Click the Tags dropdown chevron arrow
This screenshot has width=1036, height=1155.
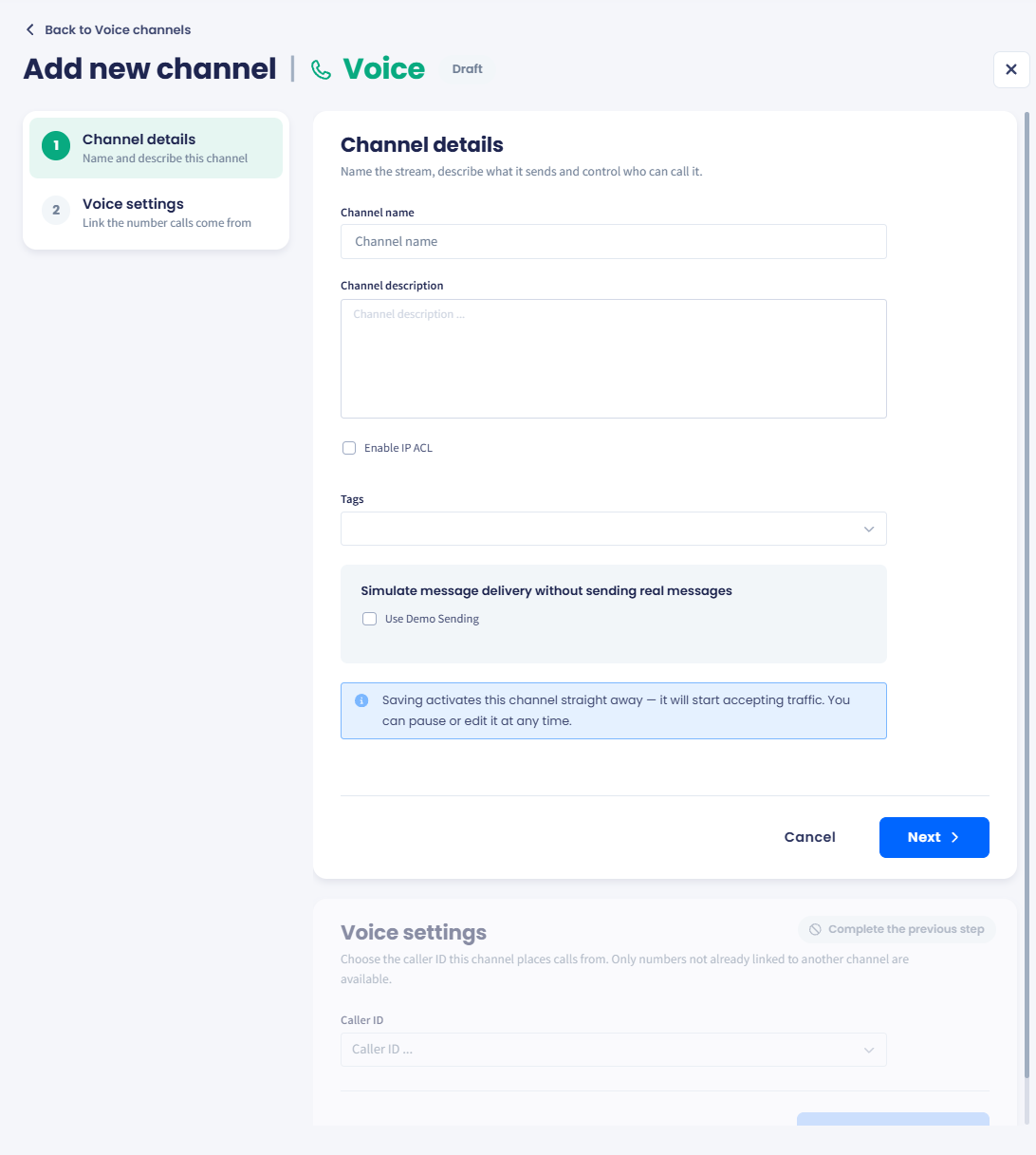pos(869,529)
